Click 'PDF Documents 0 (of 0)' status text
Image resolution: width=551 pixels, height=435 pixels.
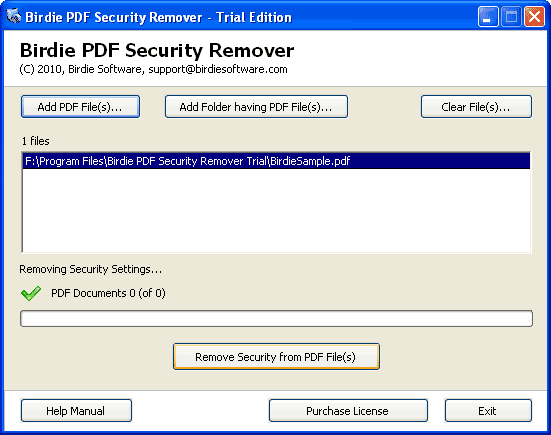(x=108, y=293)
